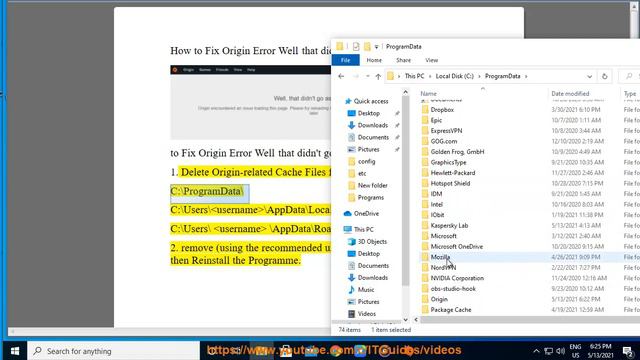Show hidden system tray icons

(536, 351)
